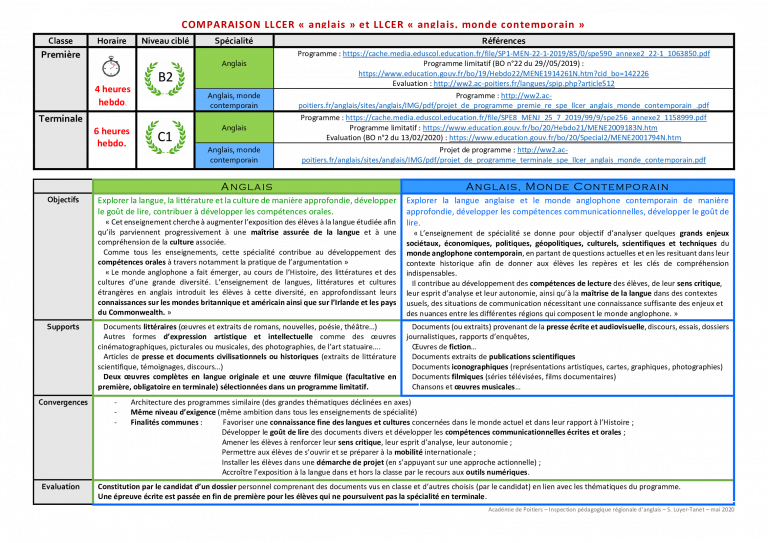768x543 pixels.
Task: Click the stopwatch icon in the Première row
Action: [x=111, y=66]
